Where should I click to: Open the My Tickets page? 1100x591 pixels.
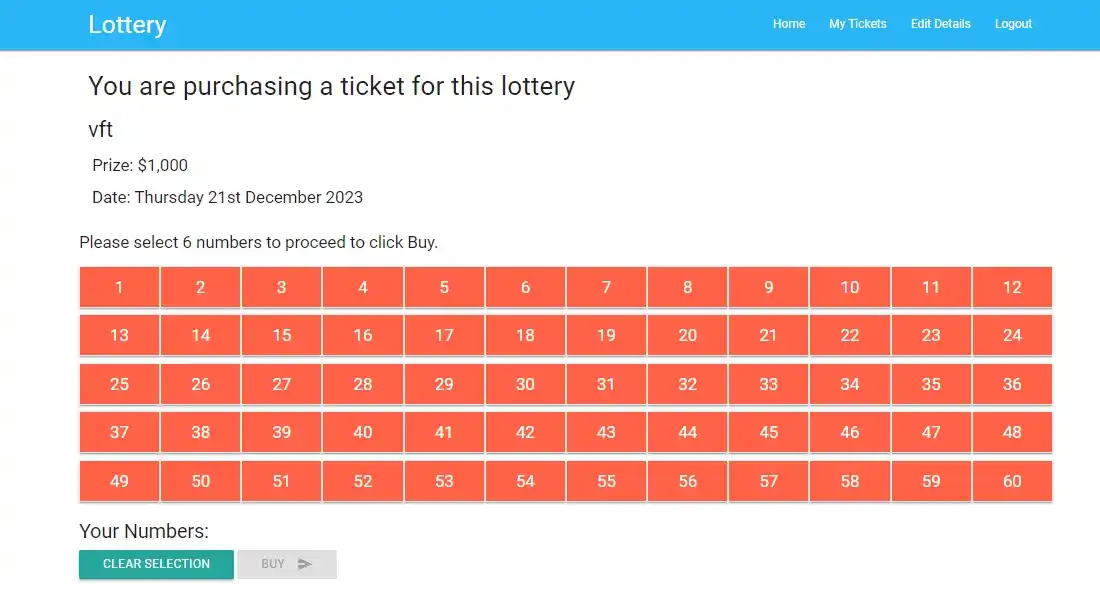click(x=857, y=24)
